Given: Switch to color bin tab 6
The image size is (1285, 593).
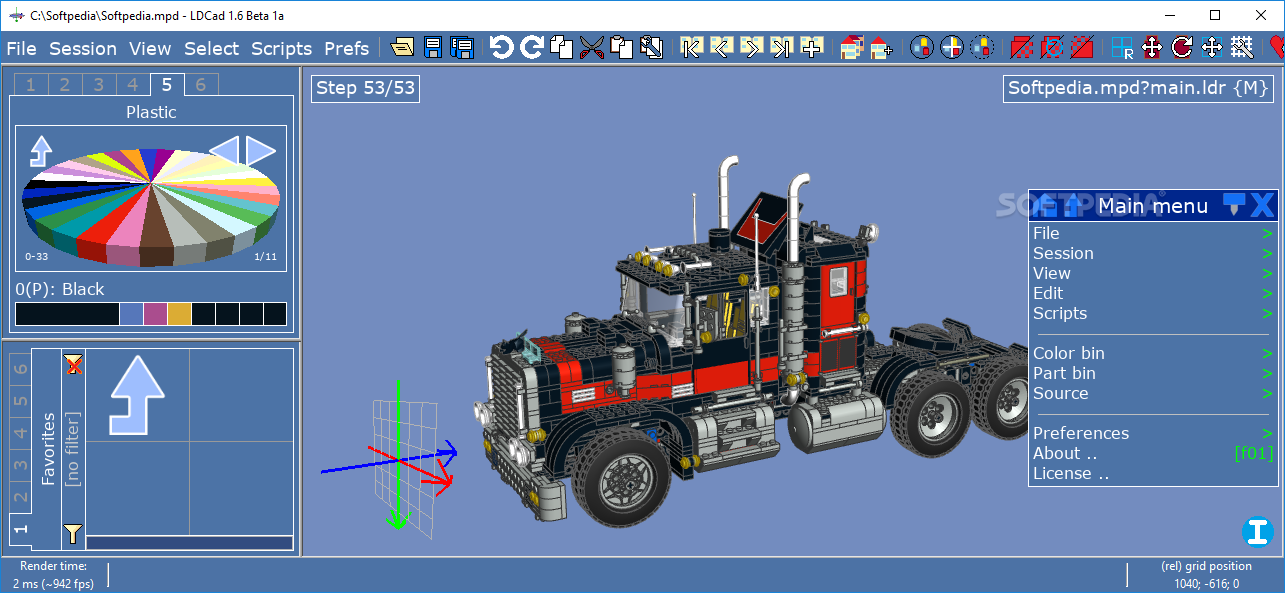Looking at the screenshot, I should click(200, 85).
